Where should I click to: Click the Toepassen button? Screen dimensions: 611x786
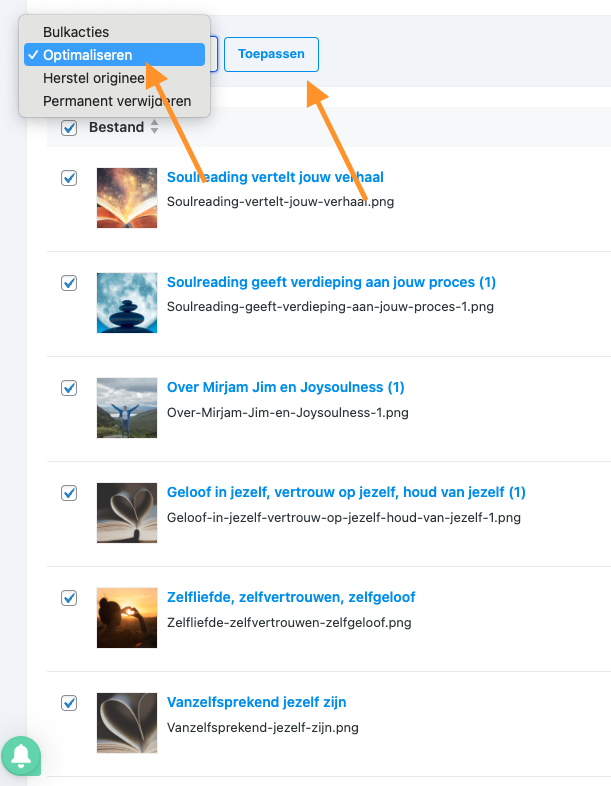click(x=271, y=54)
